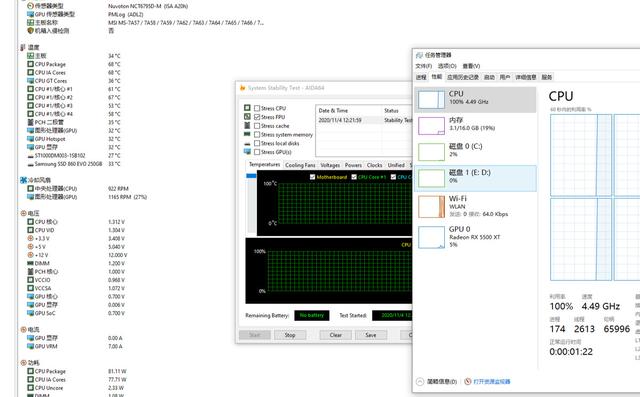Open the resource monitor link
Screen dimensions: 640x397
coord(491,381)
